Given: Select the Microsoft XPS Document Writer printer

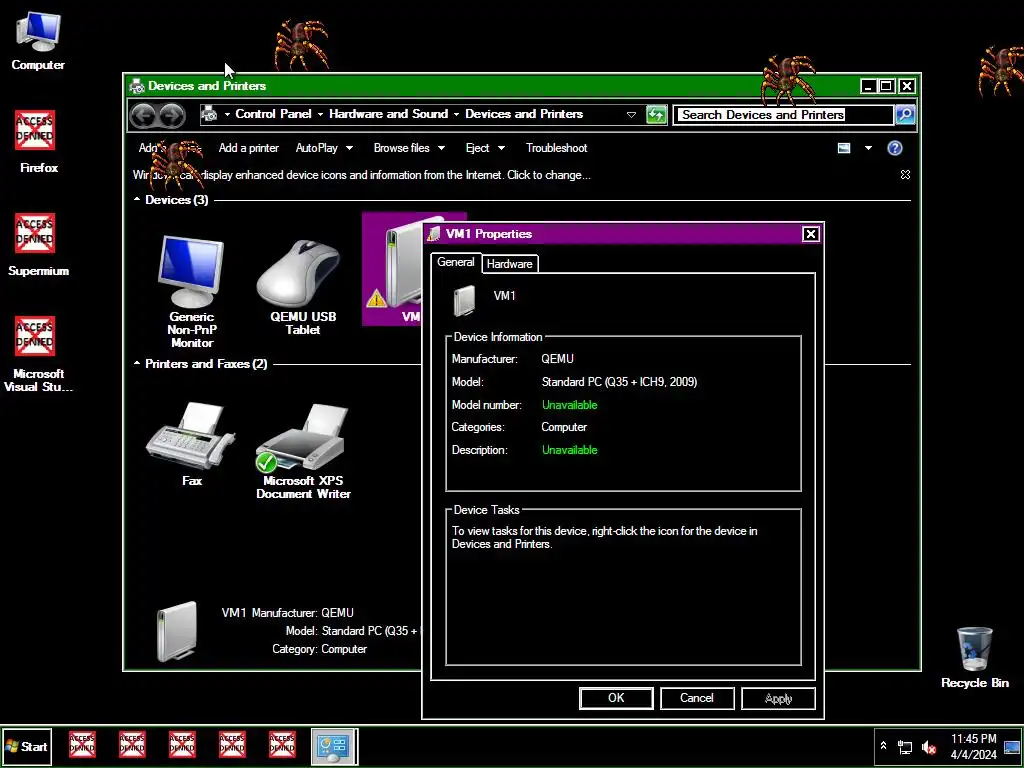Looking at the screenshot, I should [302, 451].
